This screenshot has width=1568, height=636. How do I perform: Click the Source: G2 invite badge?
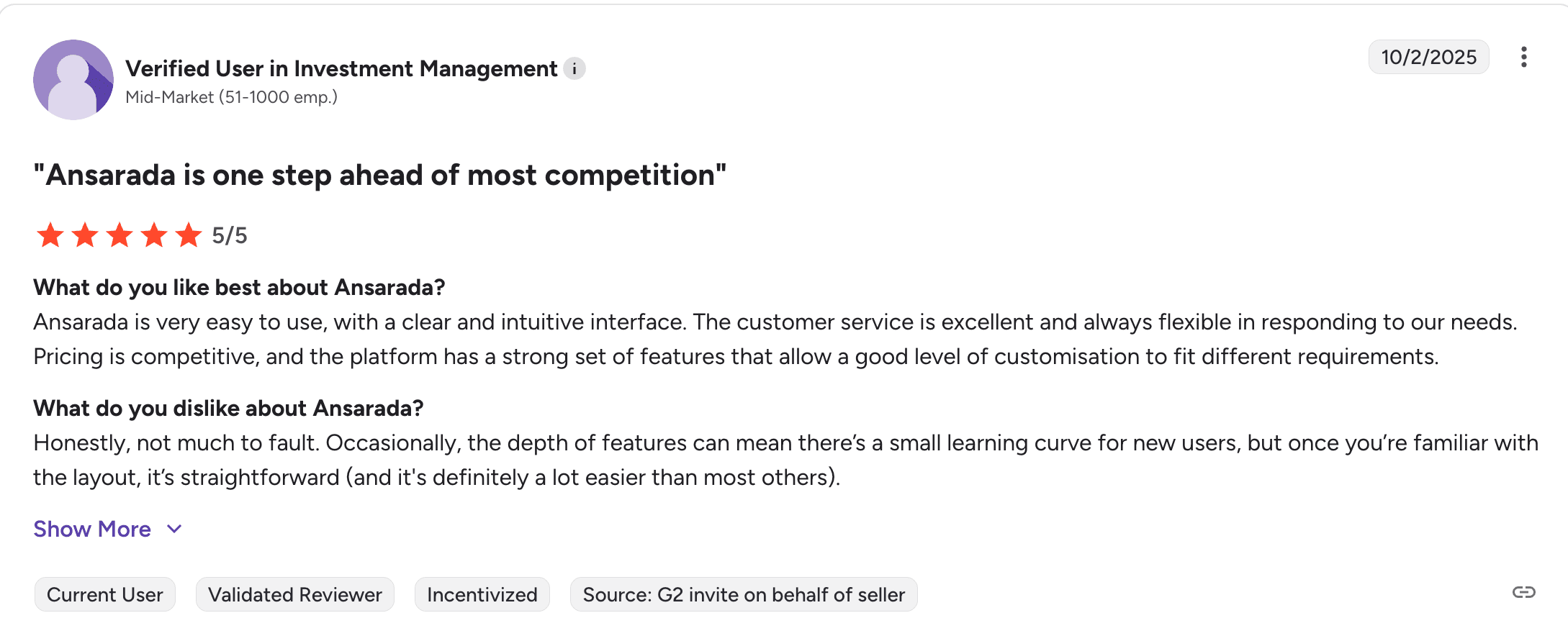click(x=743, y=594)
